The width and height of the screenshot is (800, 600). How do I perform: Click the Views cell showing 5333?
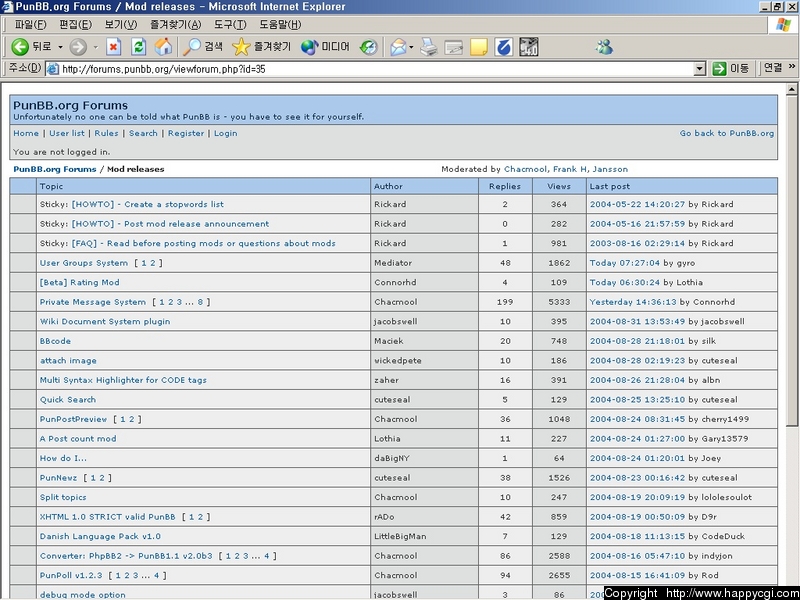[x=559, y=302]
